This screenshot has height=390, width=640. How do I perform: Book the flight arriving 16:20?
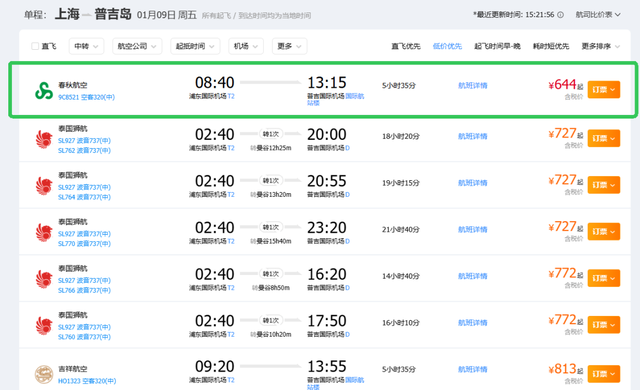(x=604, y=278)
